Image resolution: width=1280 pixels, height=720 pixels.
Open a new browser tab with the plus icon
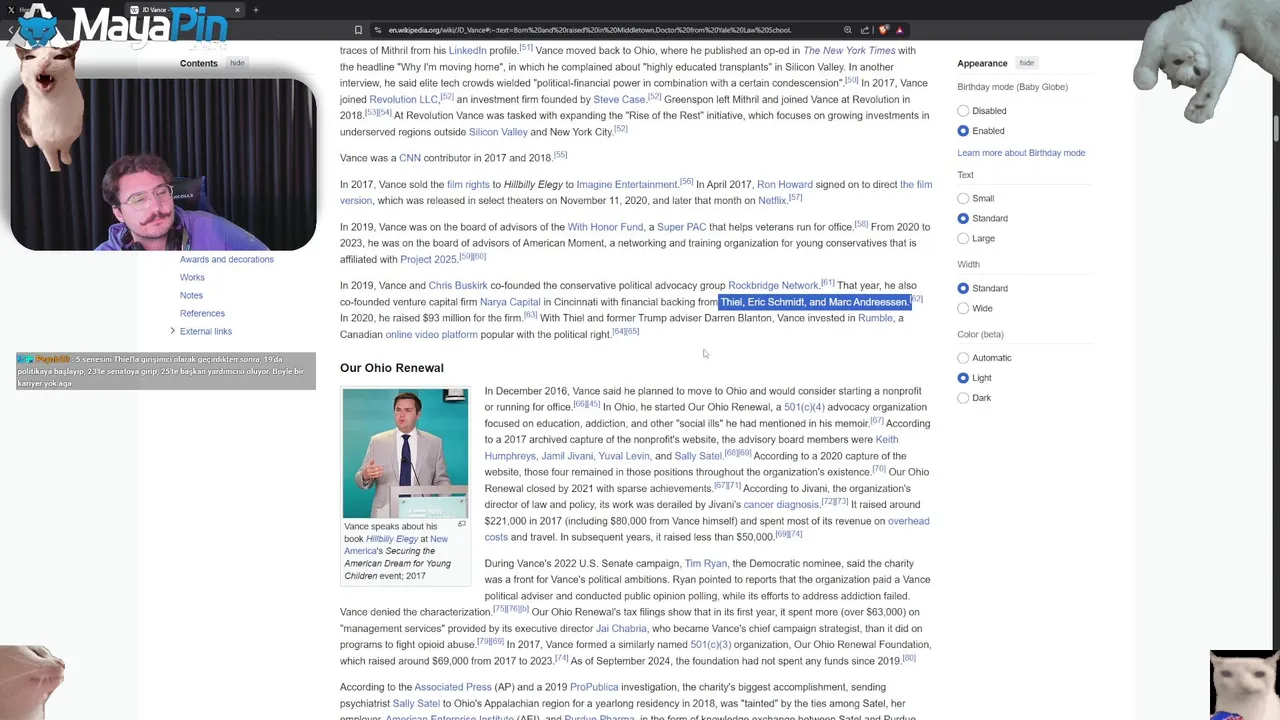pos(256,10)
